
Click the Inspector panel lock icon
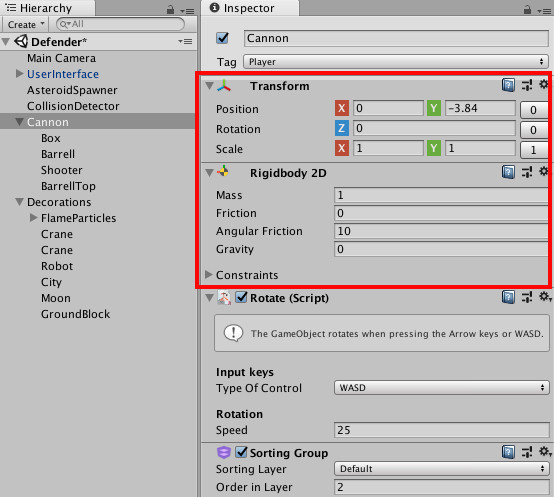tap(527, 10)
